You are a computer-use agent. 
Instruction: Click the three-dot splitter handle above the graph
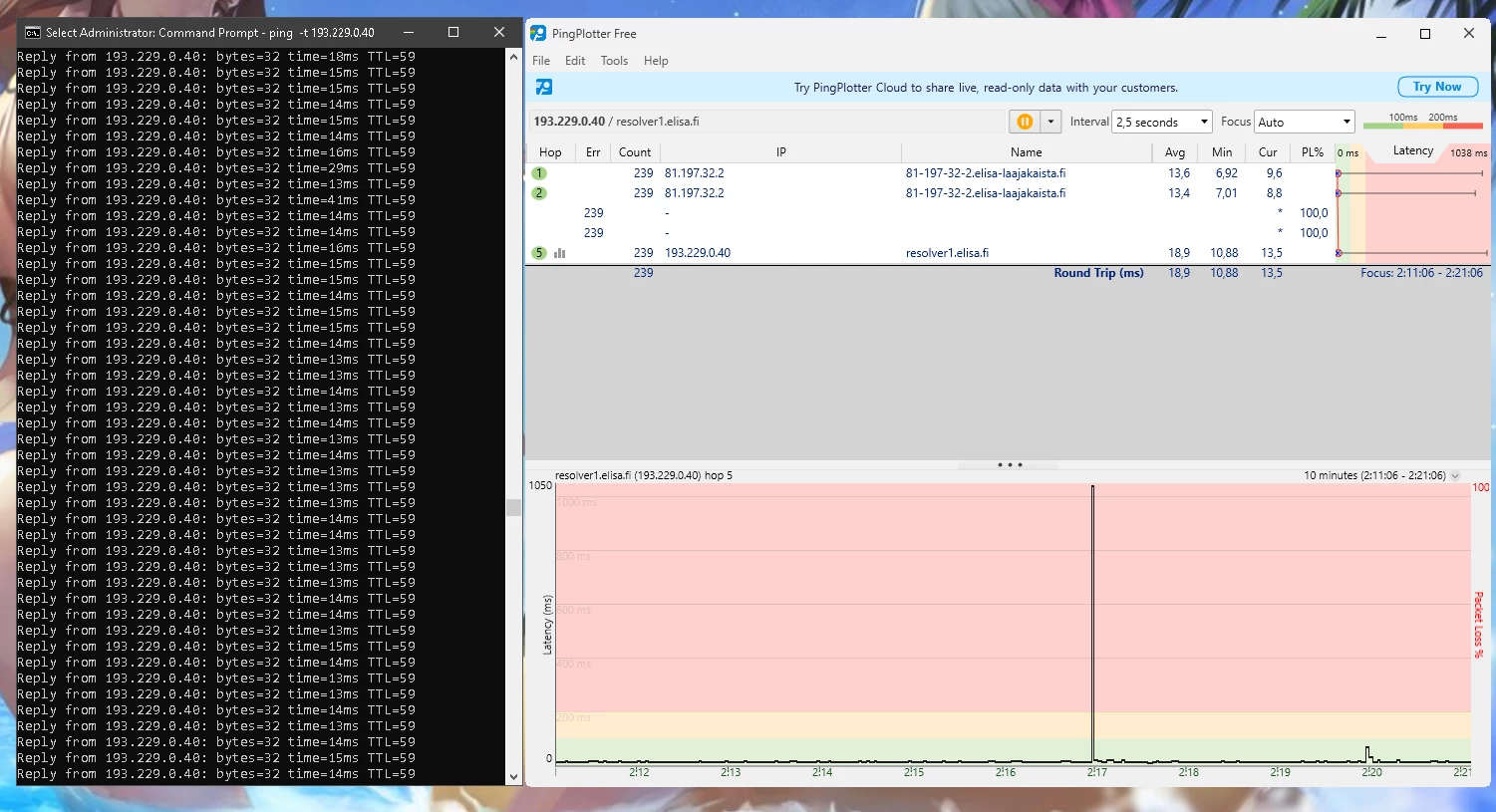(x=1009, y=464)
